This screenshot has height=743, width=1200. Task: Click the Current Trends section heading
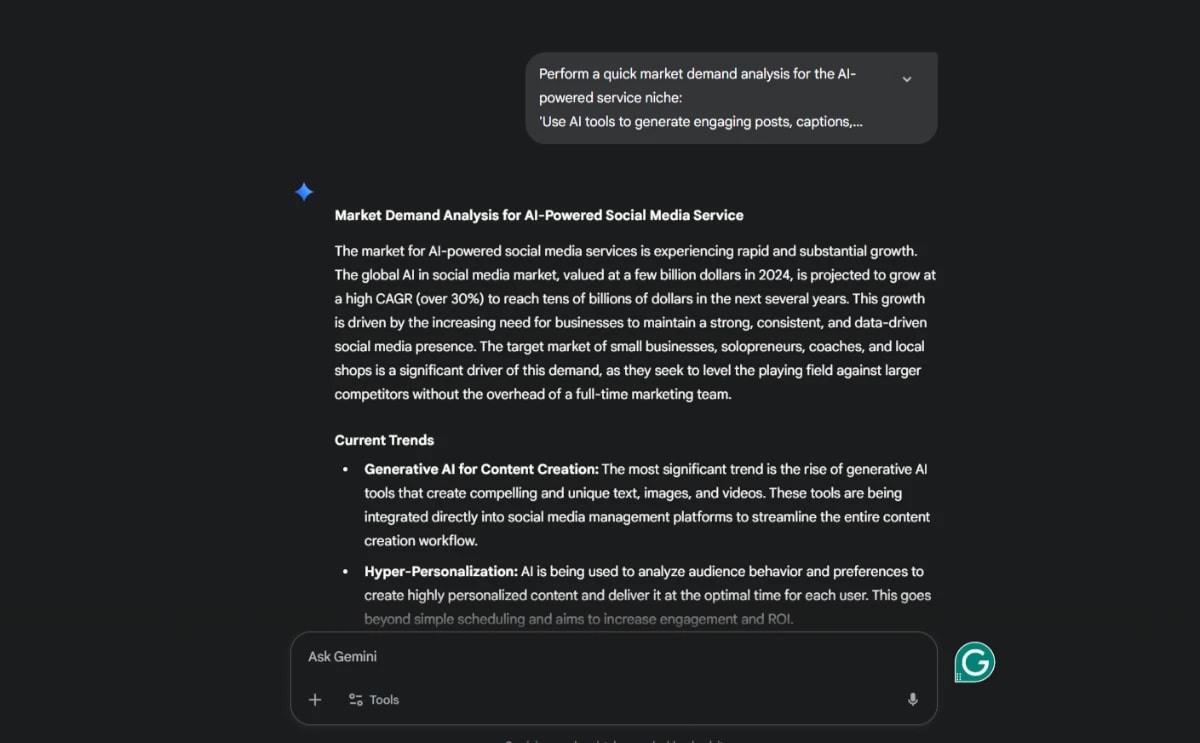(384, 440)
